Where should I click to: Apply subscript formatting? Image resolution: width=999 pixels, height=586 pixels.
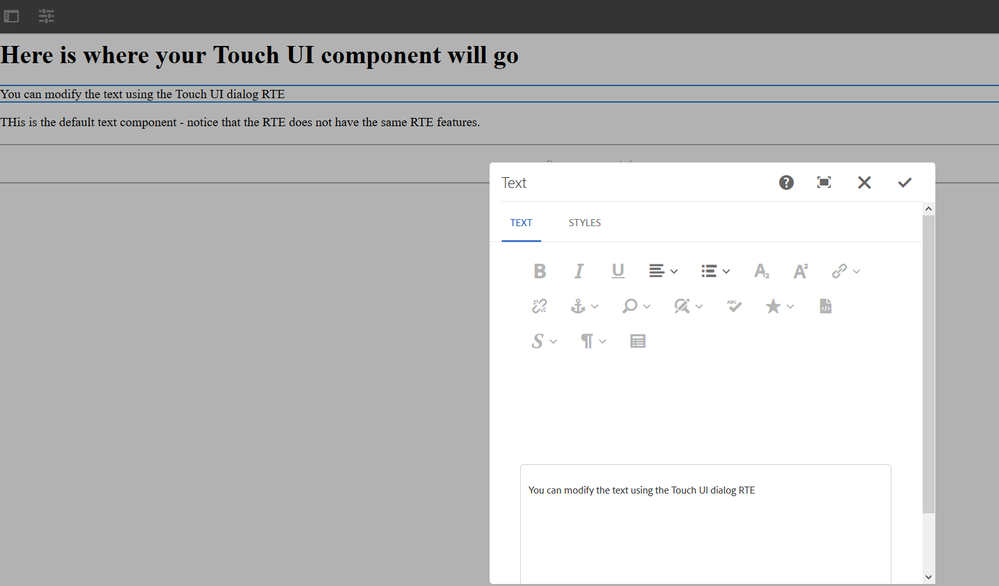tap(761, 271)
